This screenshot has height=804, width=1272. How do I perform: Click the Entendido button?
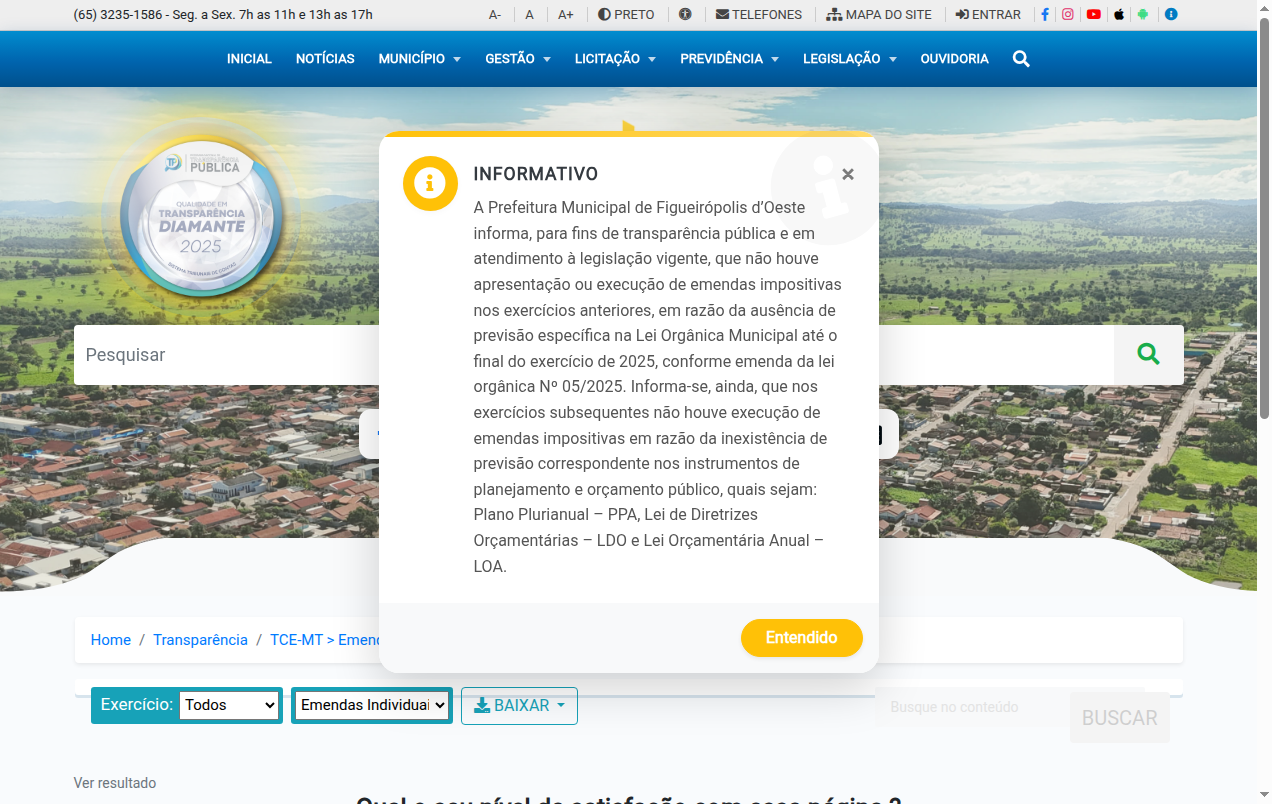click(x=802, y=638)
